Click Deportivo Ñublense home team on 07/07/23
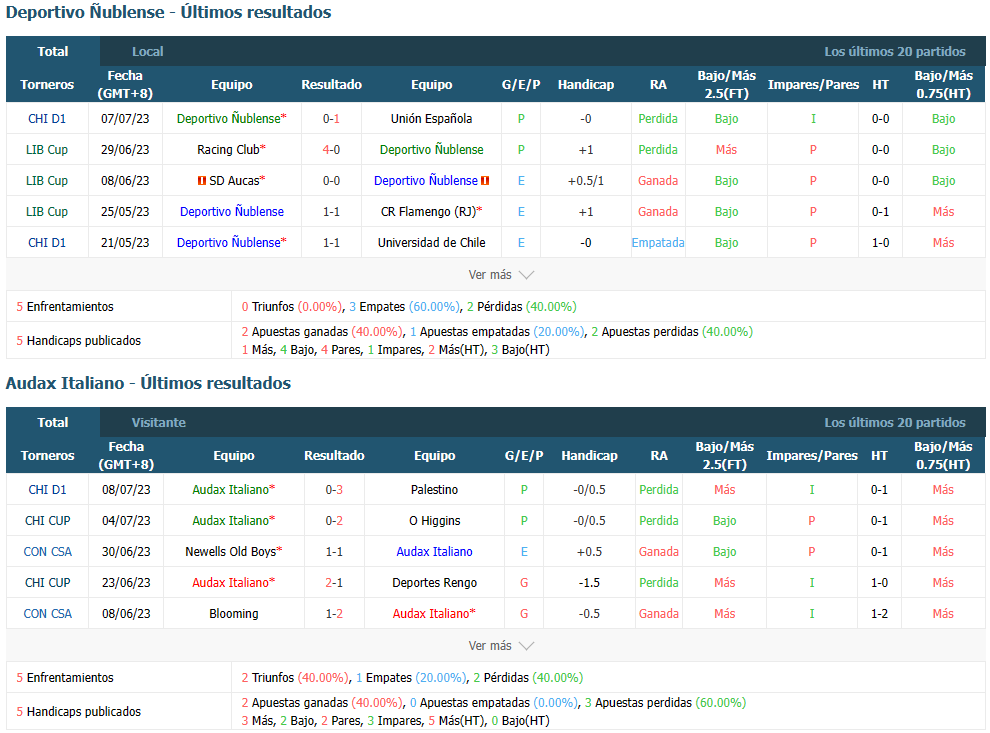Screen dimensions: 990x733 pos(229,119)
